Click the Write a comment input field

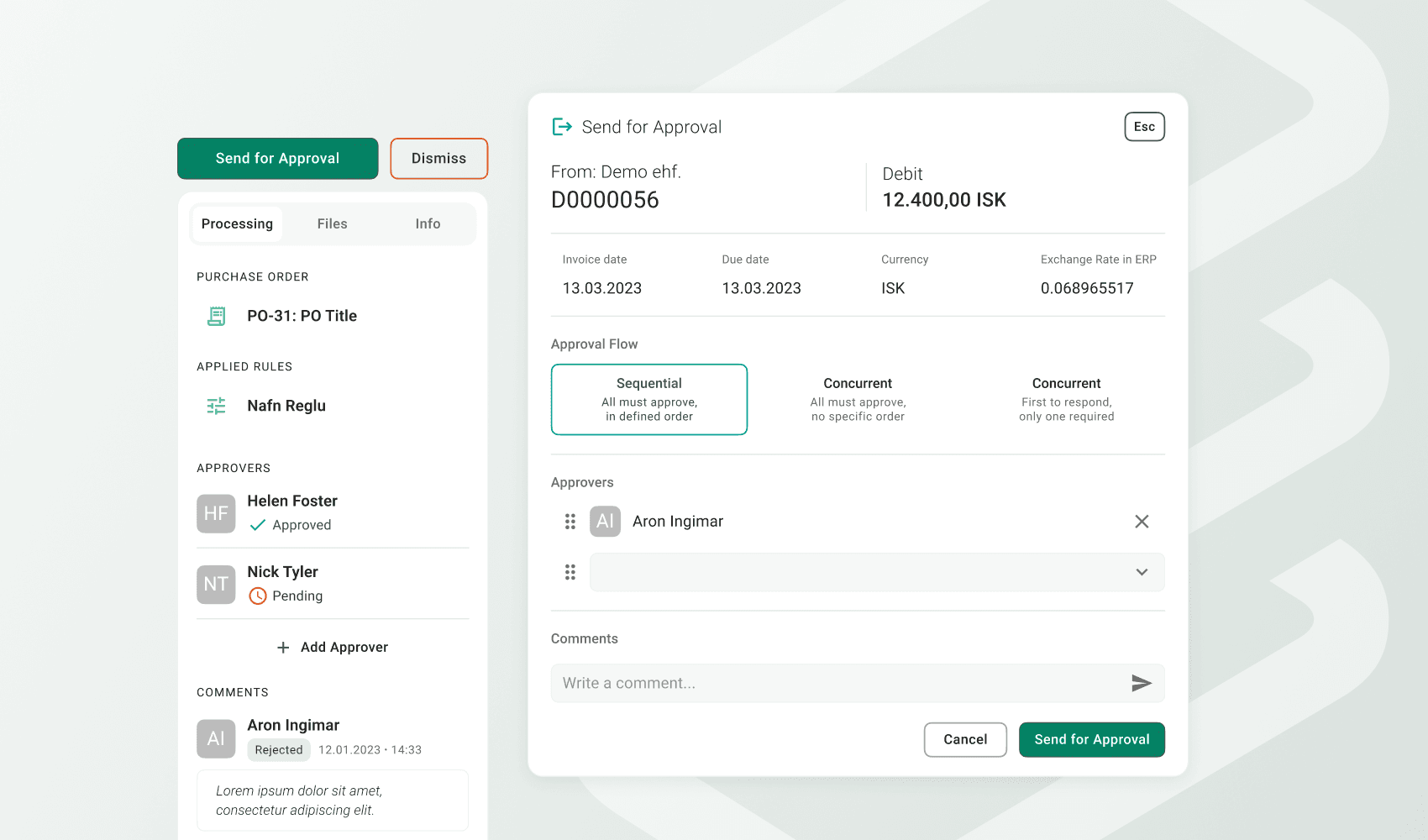tap(858, 683)
